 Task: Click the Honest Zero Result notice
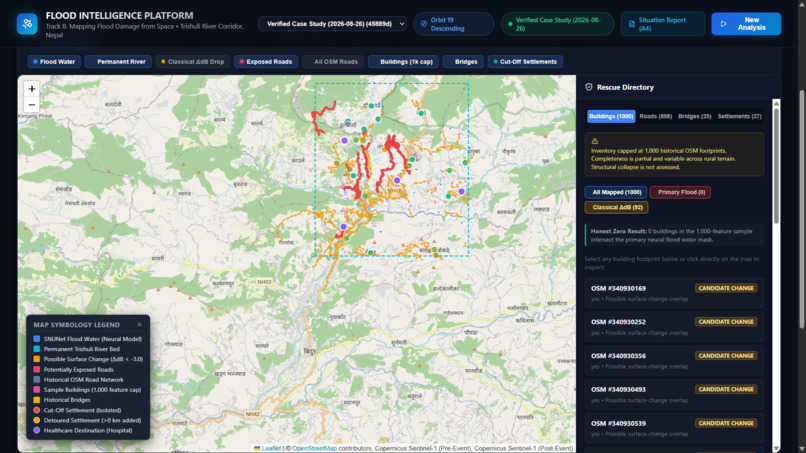tap(674, 235)
